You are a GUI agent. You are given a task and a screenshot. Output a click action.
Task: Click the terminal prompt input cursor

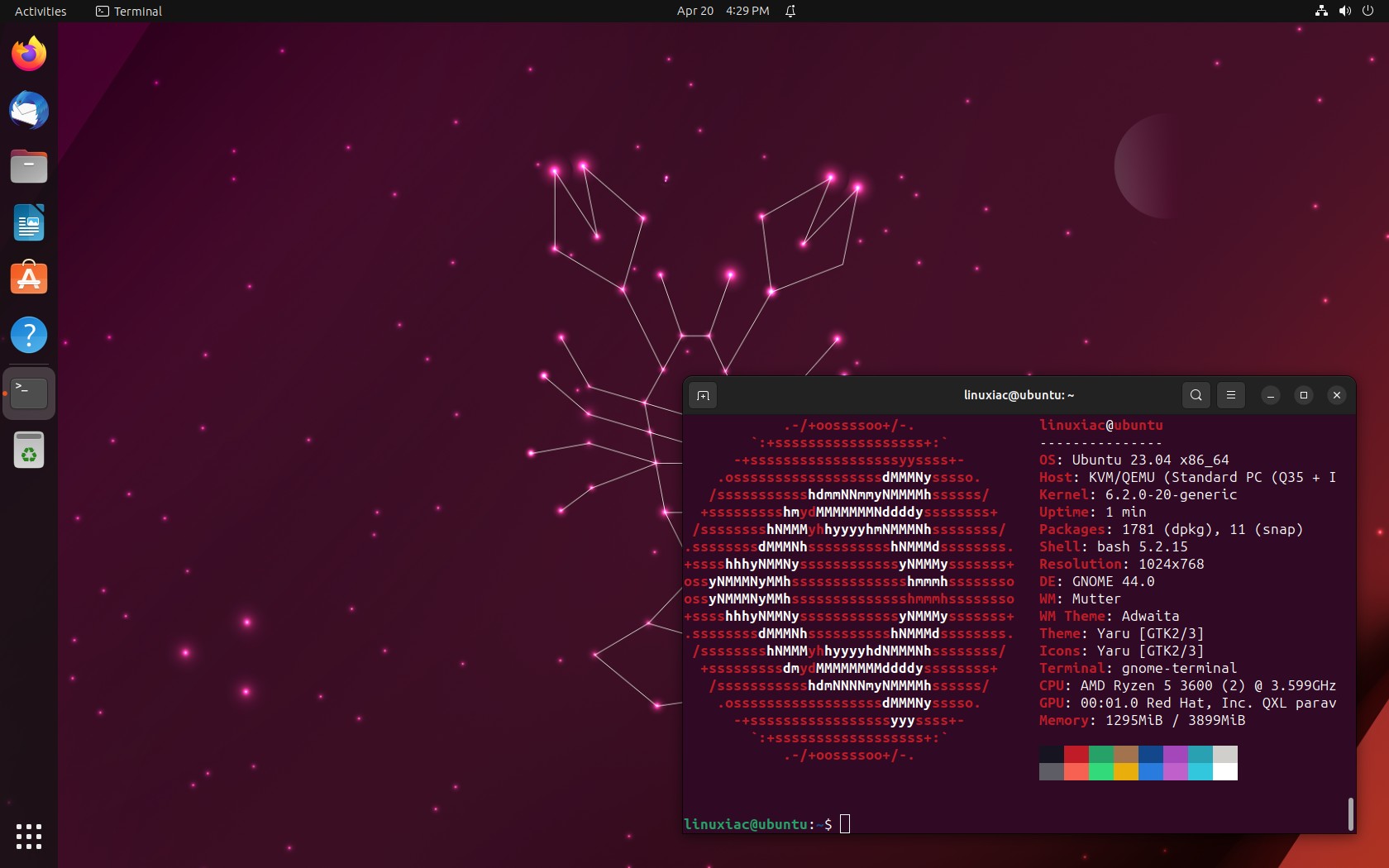[845, 823]
